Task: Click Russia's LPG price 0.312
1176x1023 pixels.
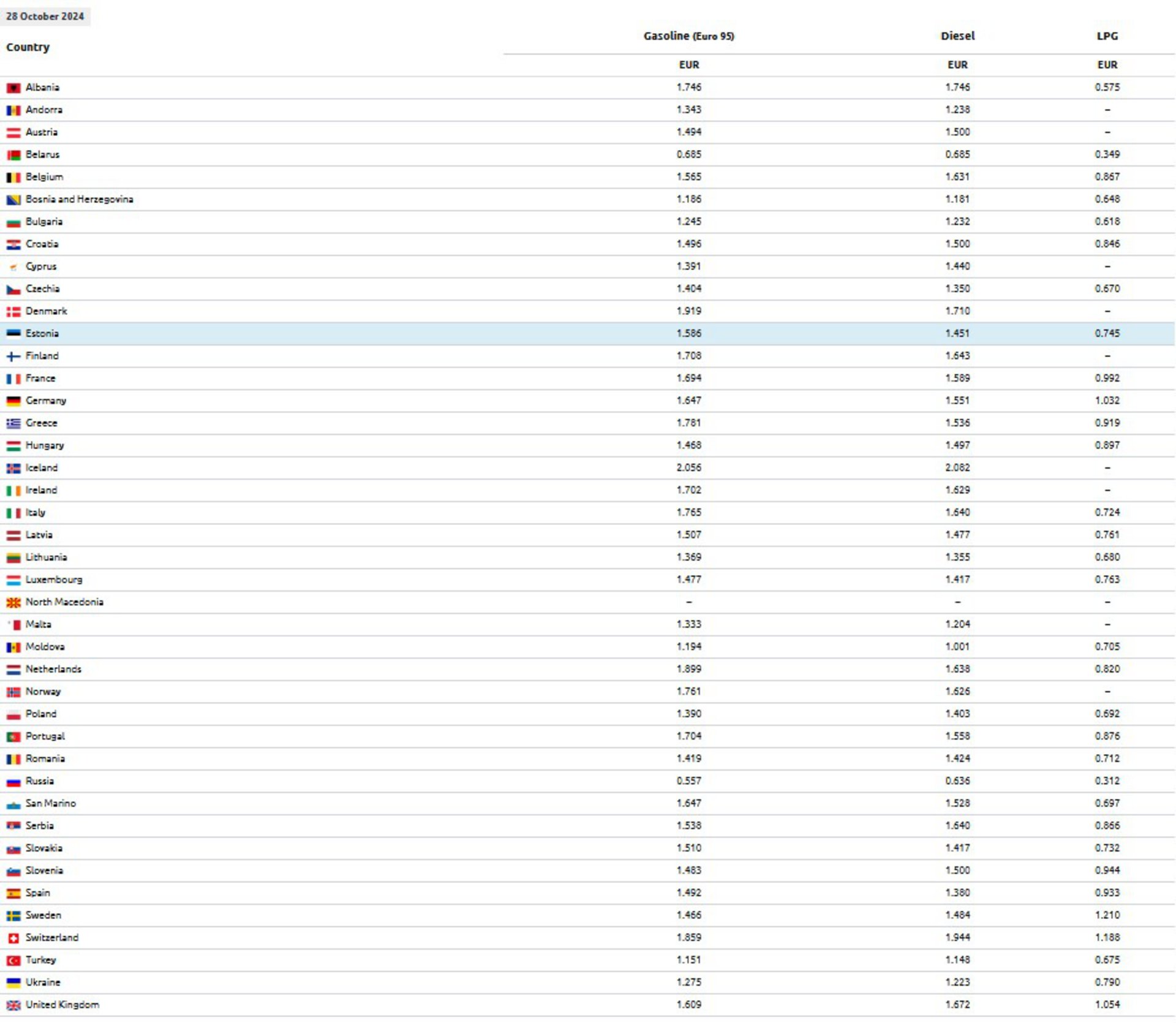Action: pos(1107,781)
